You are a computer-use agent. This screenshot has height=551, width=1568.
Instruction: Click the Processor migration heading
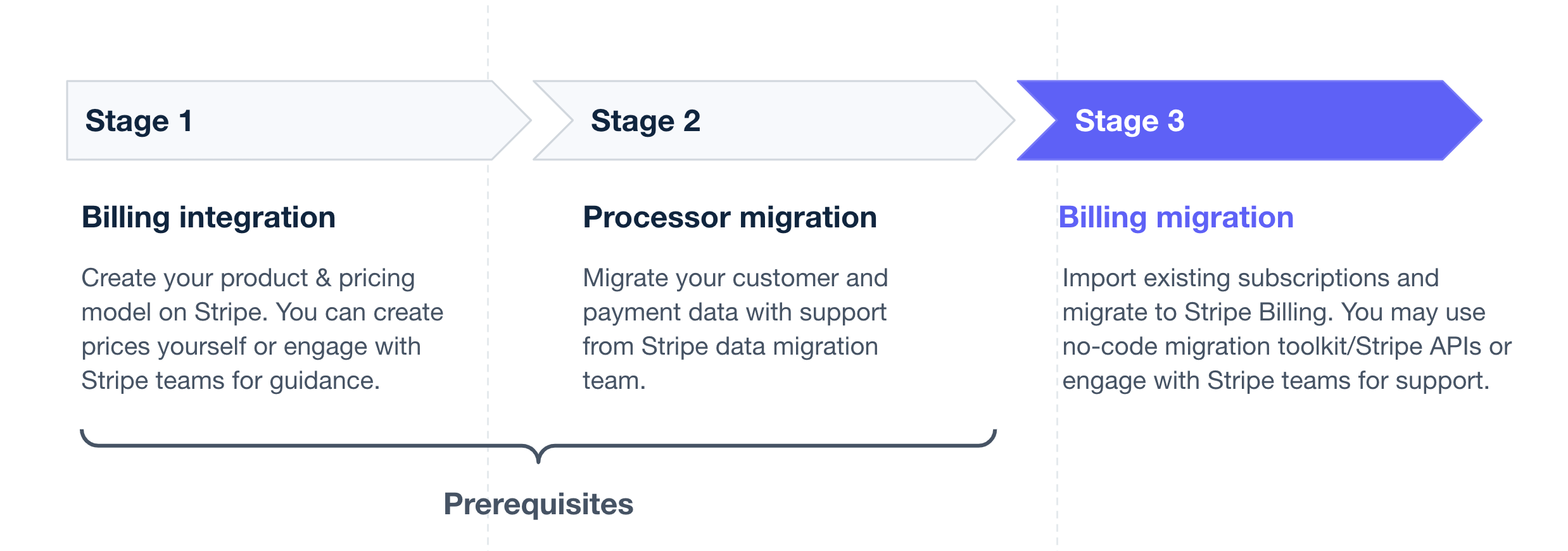click(730, 218)
